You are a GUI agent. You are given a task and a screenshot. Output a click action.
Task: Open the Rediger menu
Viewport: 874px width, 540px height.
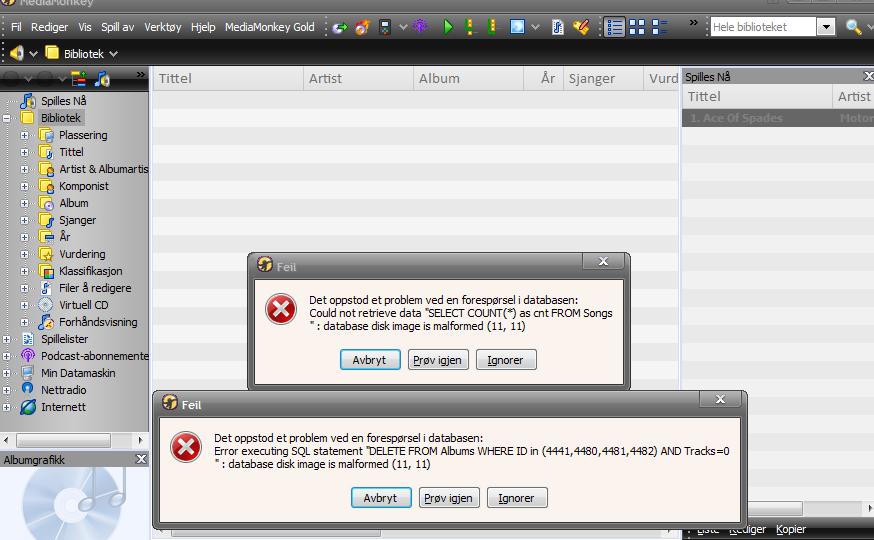pyautogui.click(x=49, y=27)
